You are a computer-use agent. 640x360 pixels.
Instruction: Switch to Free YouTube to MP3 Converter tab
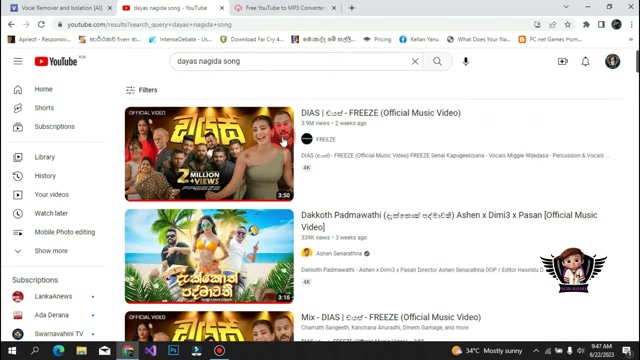click(284, 8)
